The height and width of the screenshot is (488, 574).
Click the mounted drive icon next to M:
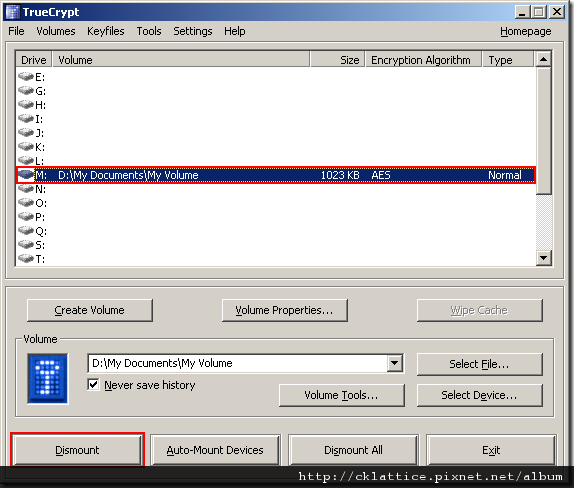[x=26, y=175]
